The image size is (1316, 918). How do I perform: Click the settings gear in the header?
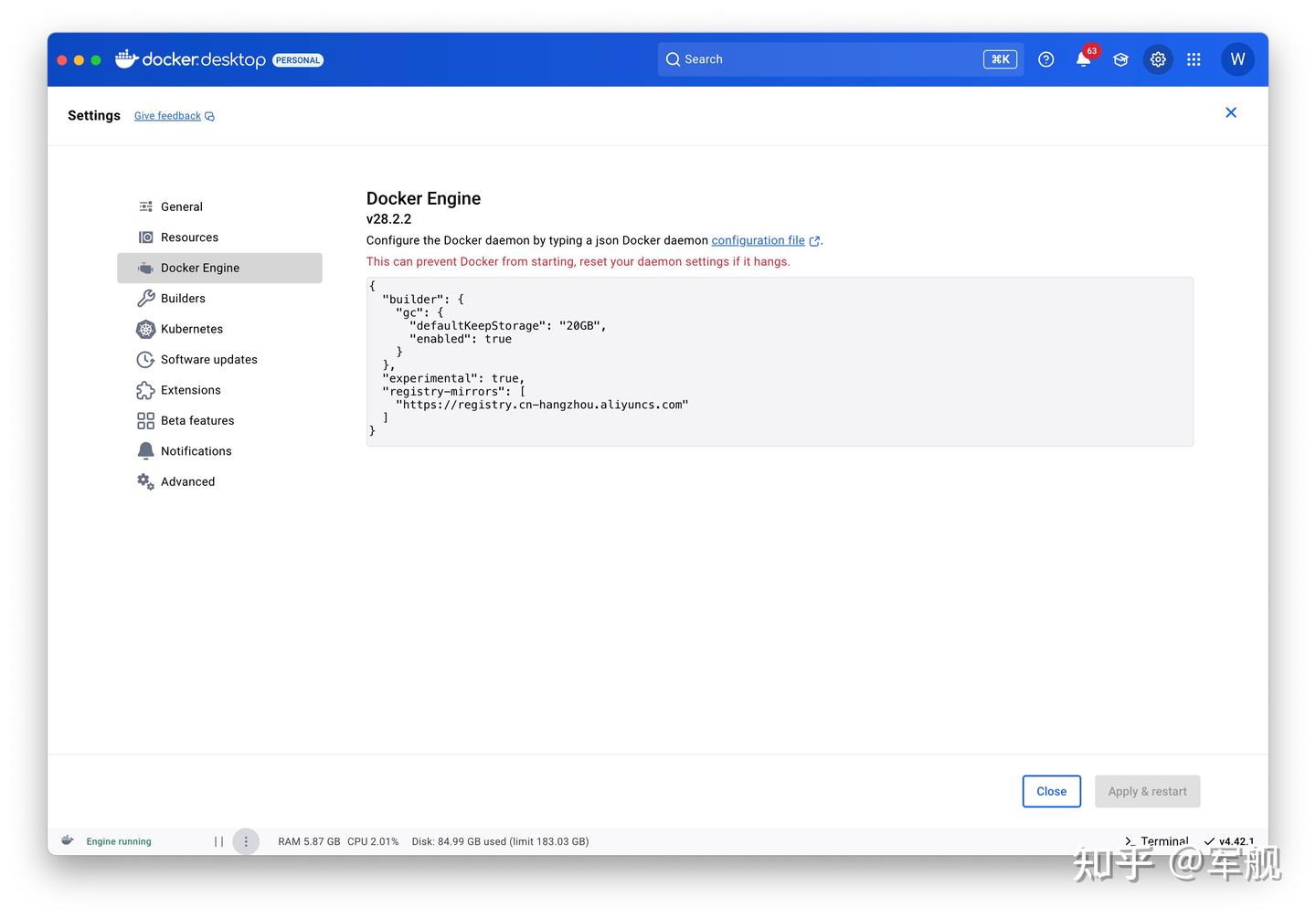1157,58
